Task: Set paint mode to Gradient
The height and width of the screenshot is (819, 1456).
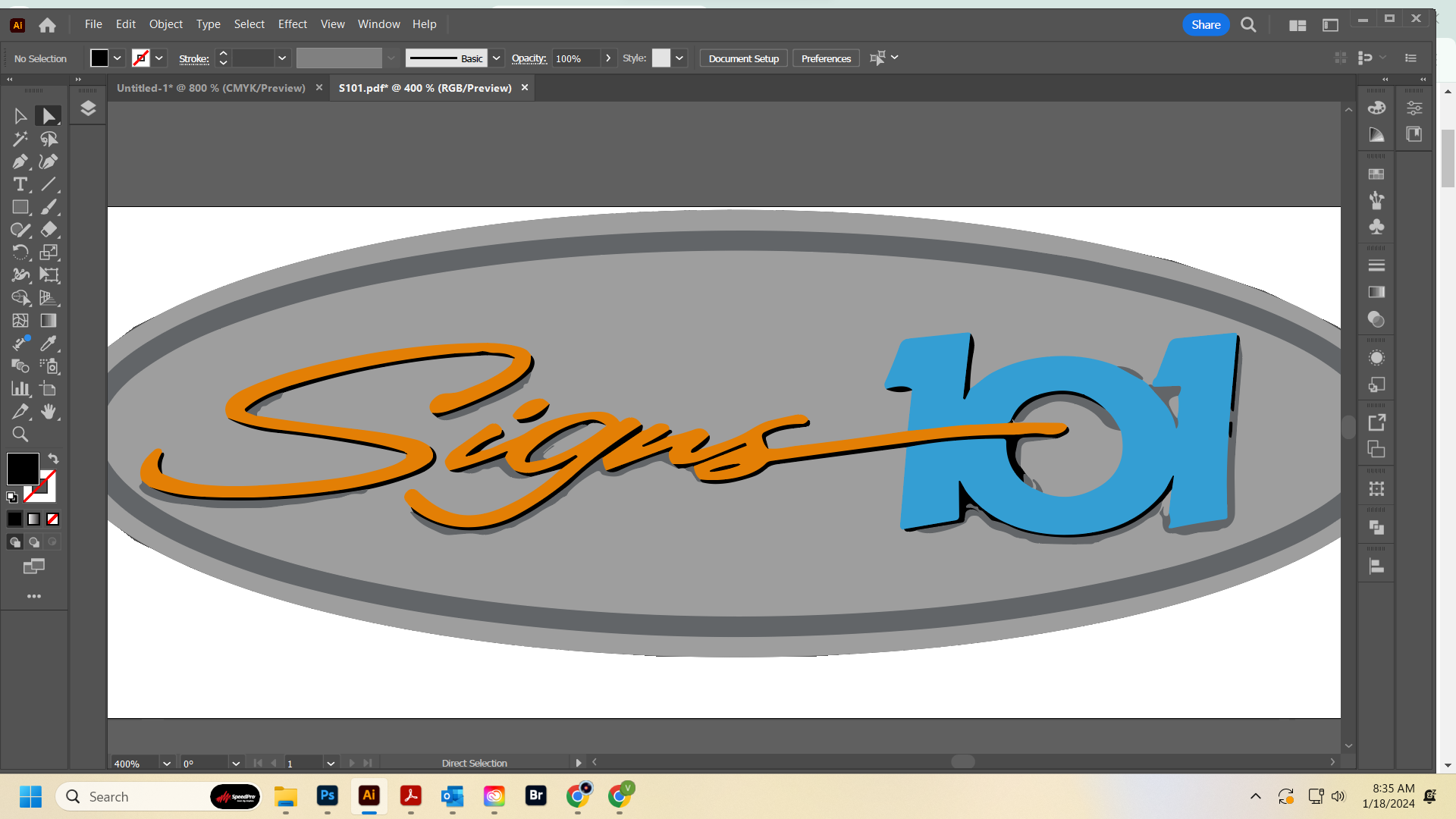Action: 34,519
